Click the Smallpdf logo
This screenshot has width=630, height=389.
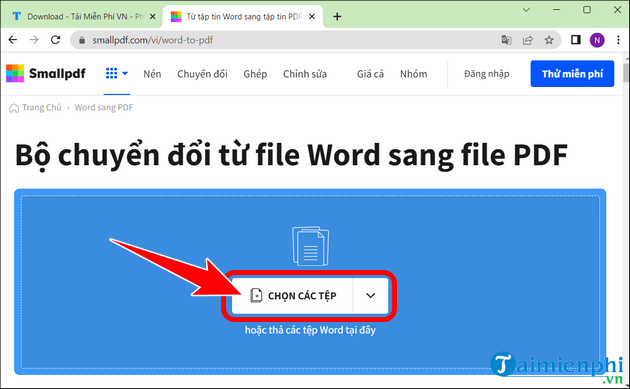pos(46,74)
